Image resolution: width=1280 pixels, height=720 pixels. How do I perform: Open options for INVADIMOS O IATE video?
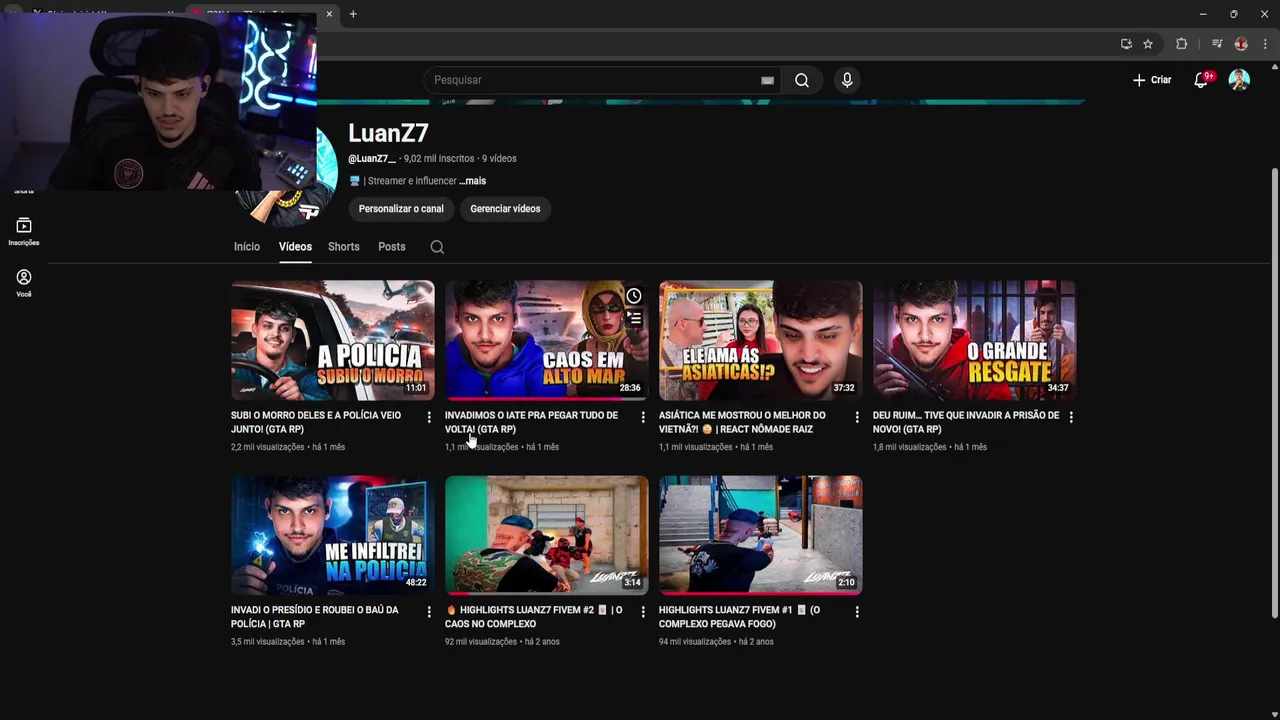[643, 417]
